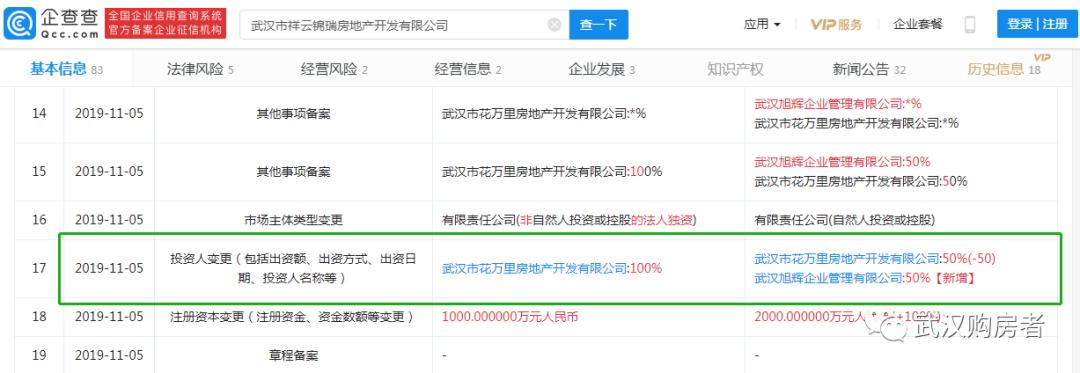Switch to 企业发展 tab
Screen dimensions: 1080x373
[601, 69]
